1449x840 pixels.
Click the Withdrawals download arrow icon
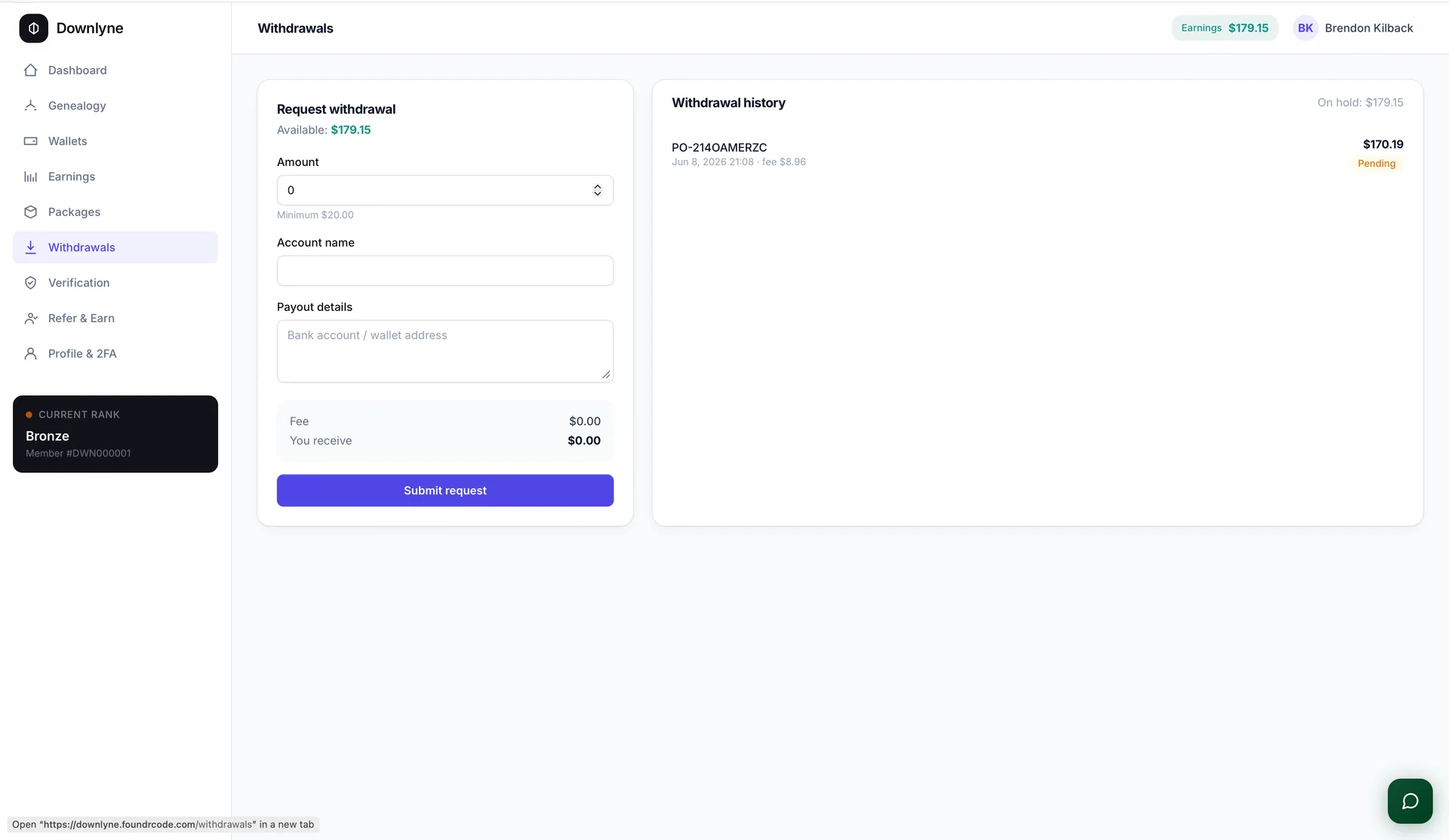(x=30, y=248)
